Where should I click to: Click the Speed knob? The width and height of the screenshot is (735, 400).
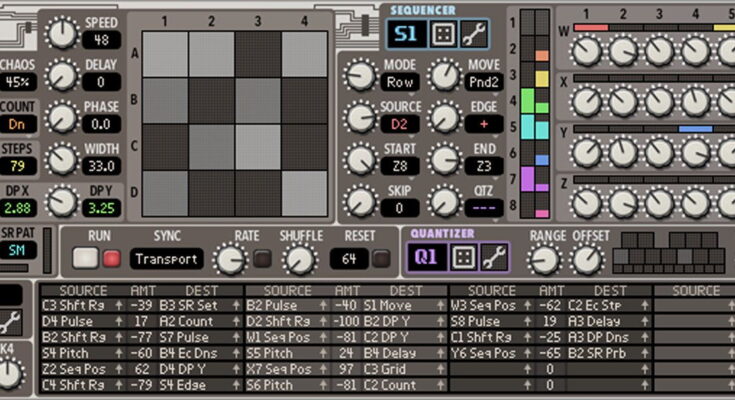pyautogui.click(x=62, y=34)
